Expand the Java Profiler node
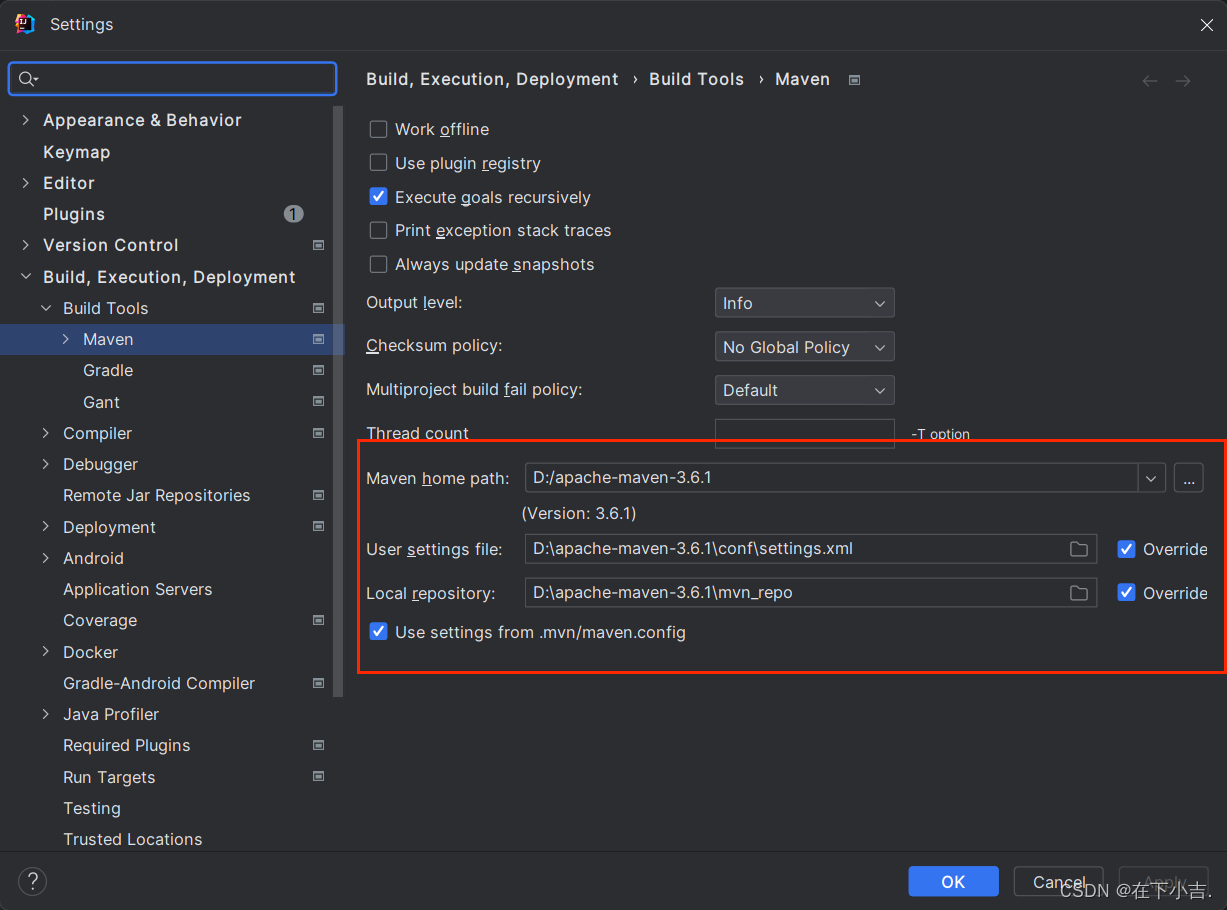Image resolution: width=1227 pixels, height=910 pixels. (x=46, y=714)
